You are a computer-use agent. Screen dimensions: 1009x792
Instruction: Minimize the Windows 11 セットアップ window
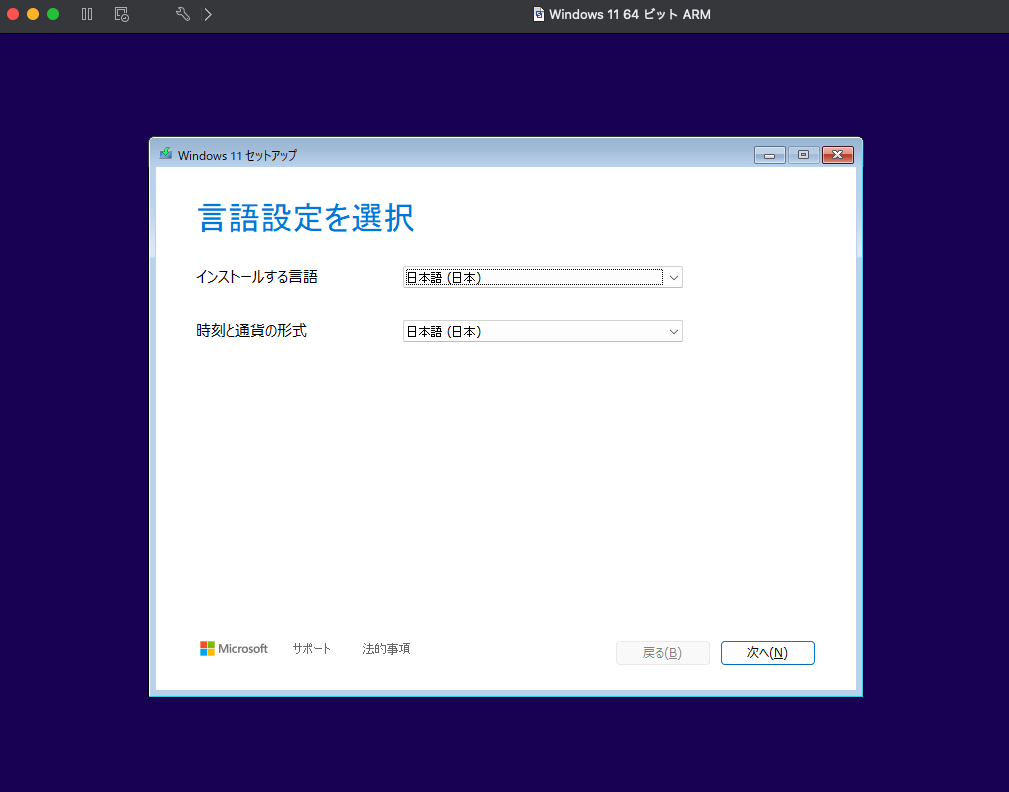[769, 155]
